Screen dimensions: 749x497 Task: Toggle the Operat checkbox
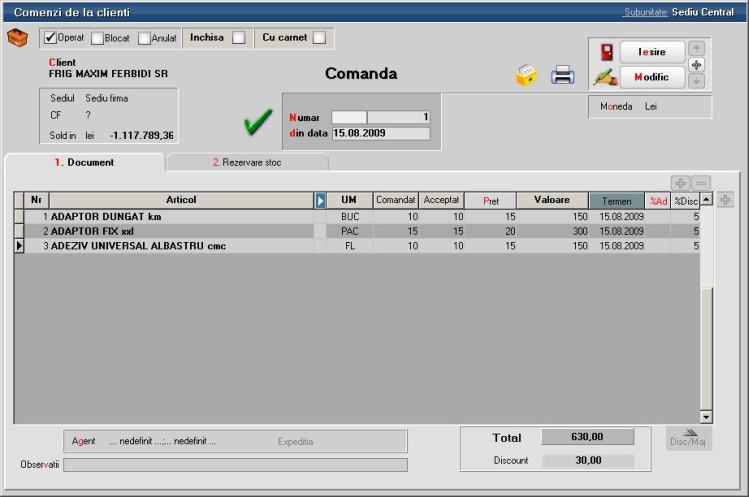[50, 38]
